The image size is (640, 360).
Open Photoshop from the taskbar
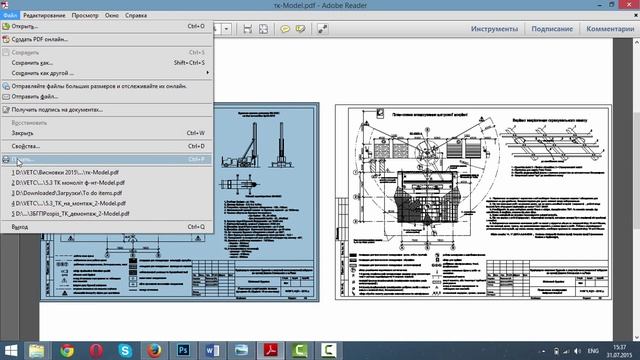183,351
